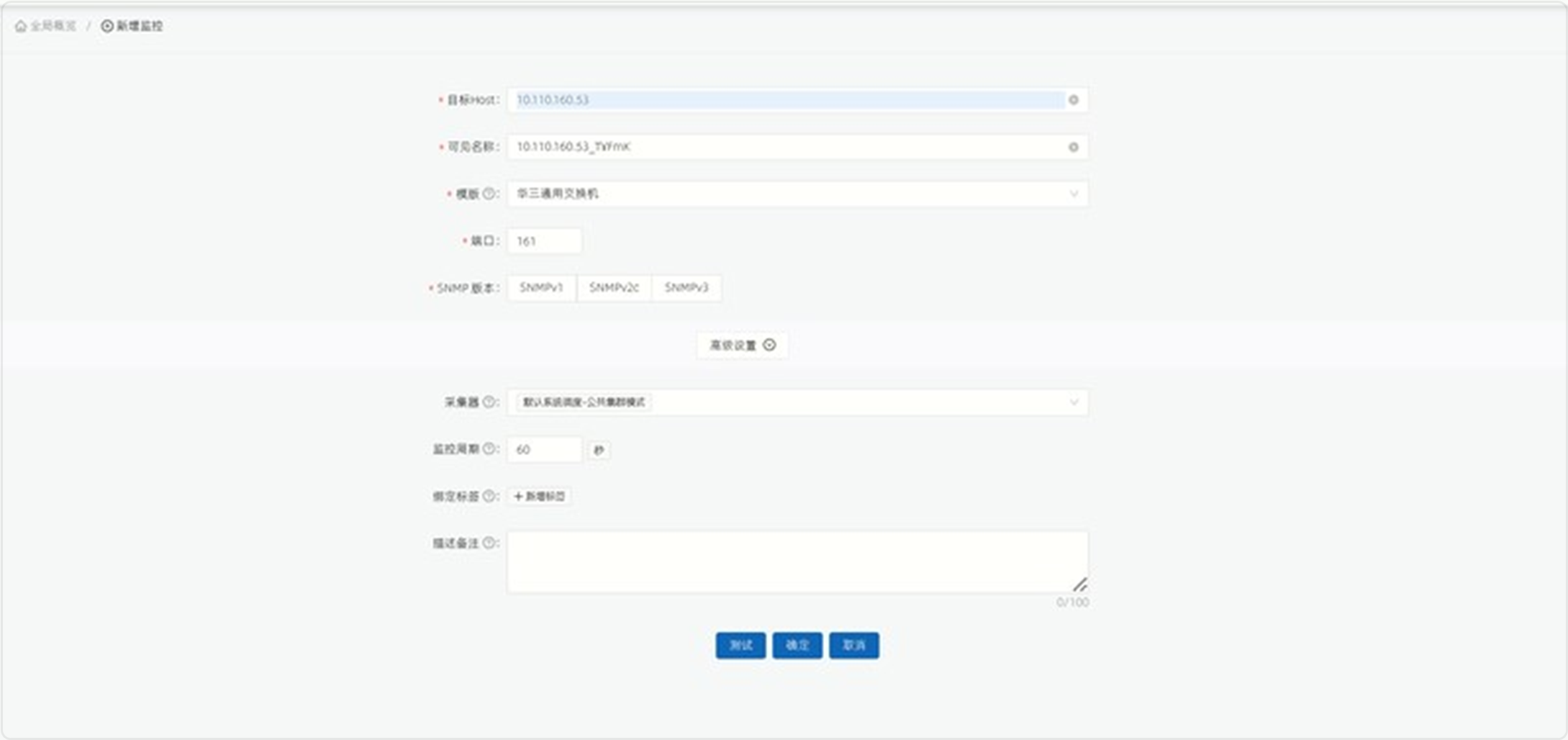Image resolution: width=1568 pixels, height=740 pixels.
Task: Clear the 目标Host input using its clear icon
Action: [x=1074, y=101]
